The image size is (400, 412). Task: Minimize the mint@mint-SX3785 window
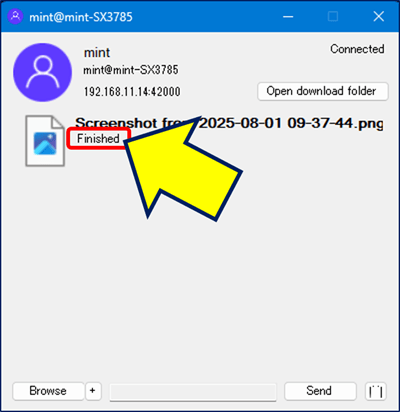(x=288, y=16)
